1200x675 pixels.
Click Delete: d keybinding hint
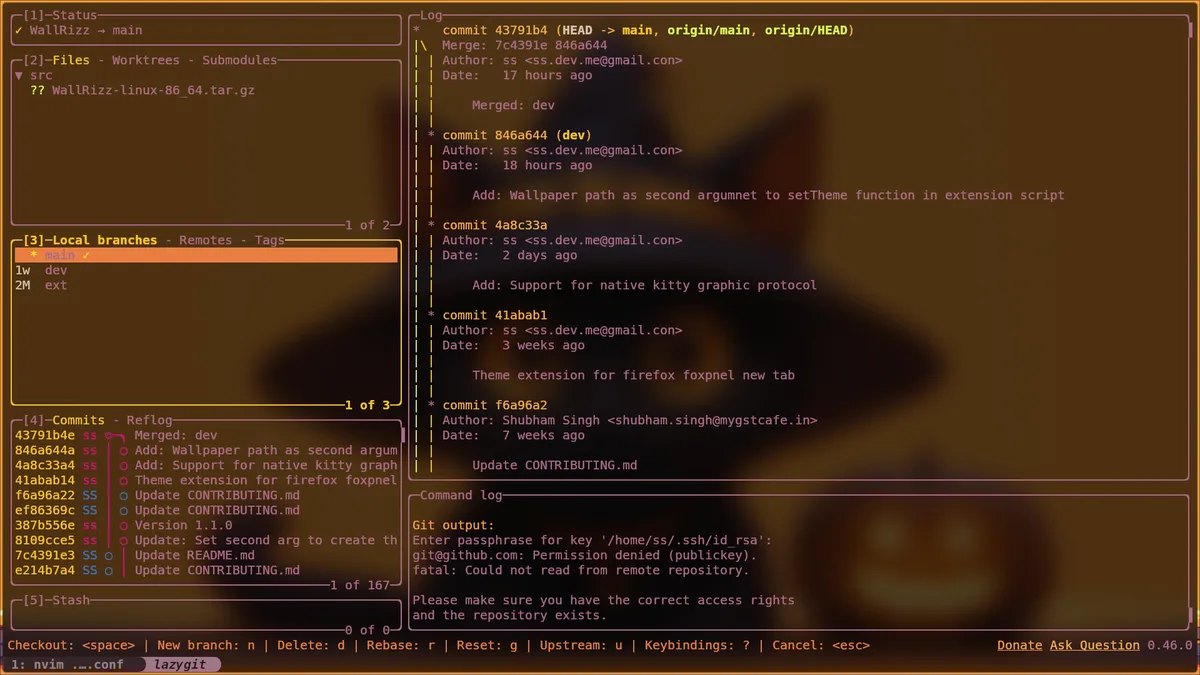311,645
